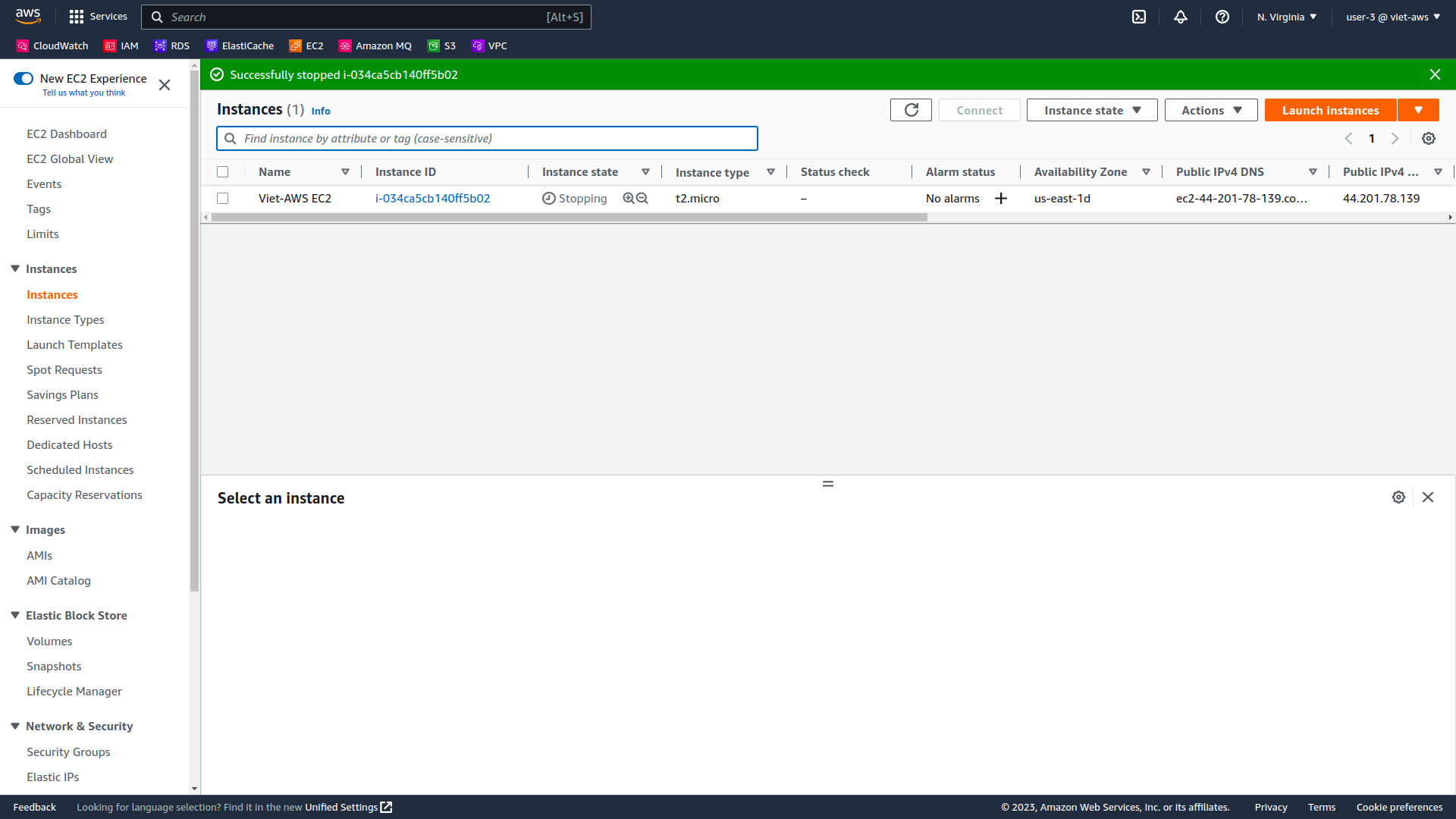Open the CloudWatch shortcut icon
1456x819 pixels.
[x=23, y=46]
